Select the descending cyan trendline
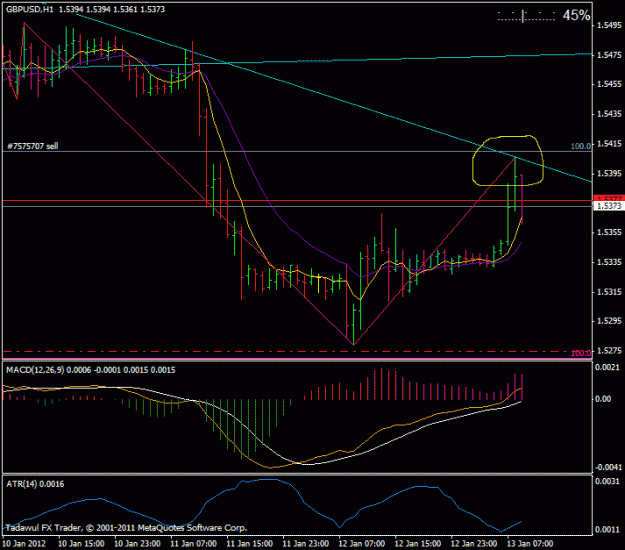The height and width of the screenshot is (550, 625). pos(333,98)
